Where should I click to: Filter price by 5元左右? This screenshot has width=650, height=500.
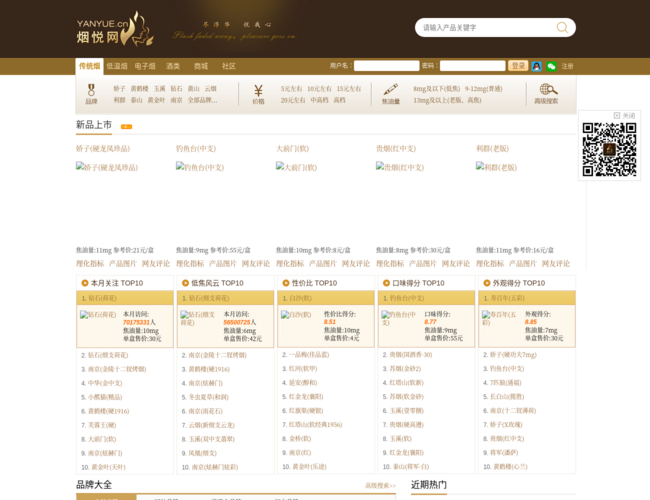coord(291,89)
